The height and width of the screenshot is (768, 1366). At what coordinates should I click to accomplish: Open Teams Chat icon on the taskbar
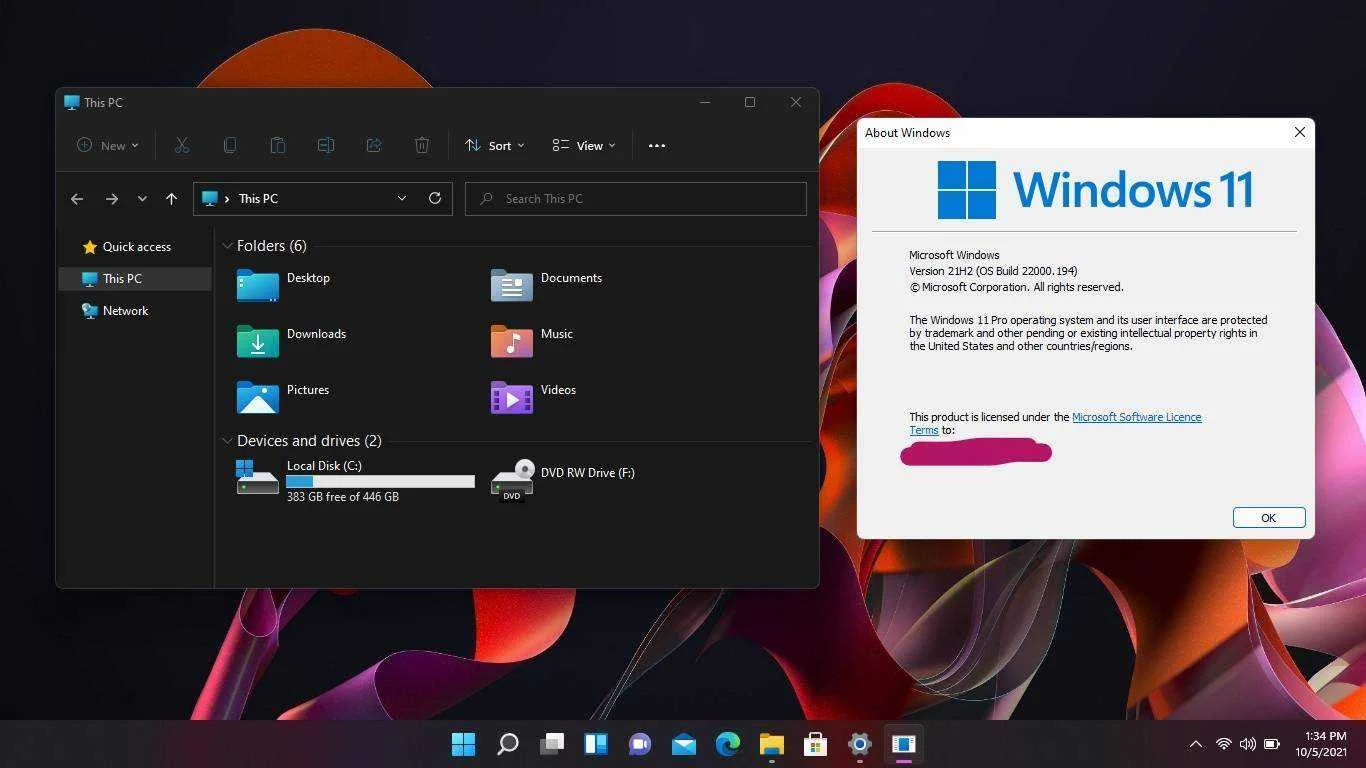click(640, 744)
